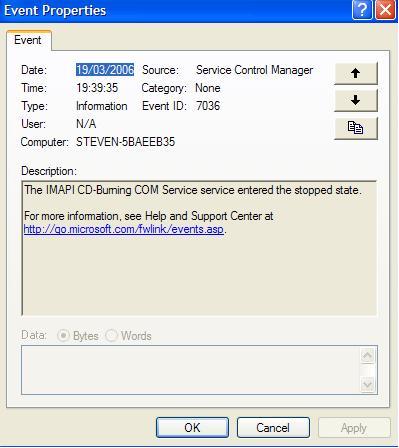Screen dimensions: 399x448
Task: Click Data box scroll up arrow
Action: pos(368,356)
